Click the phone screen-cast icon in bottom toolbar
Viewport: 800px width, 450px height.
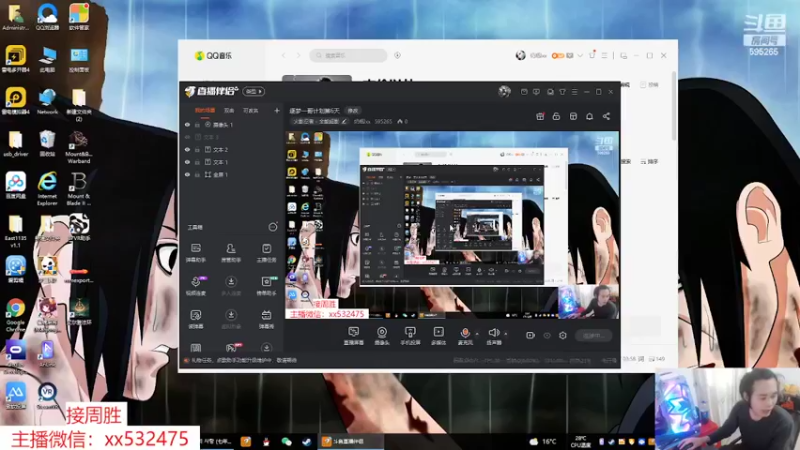point(410,333)
